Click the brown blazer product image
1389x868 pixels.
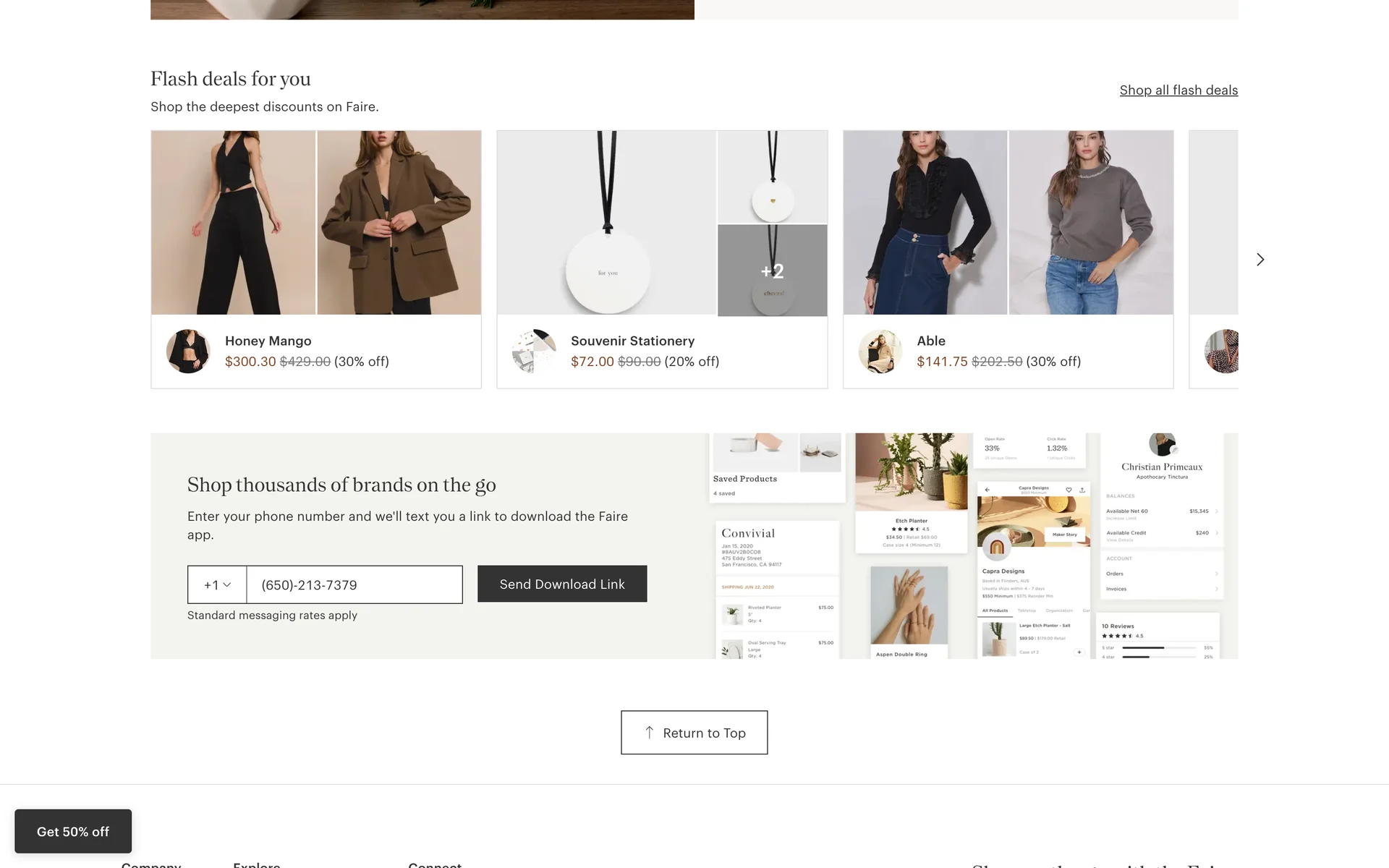tap(399, 223)
